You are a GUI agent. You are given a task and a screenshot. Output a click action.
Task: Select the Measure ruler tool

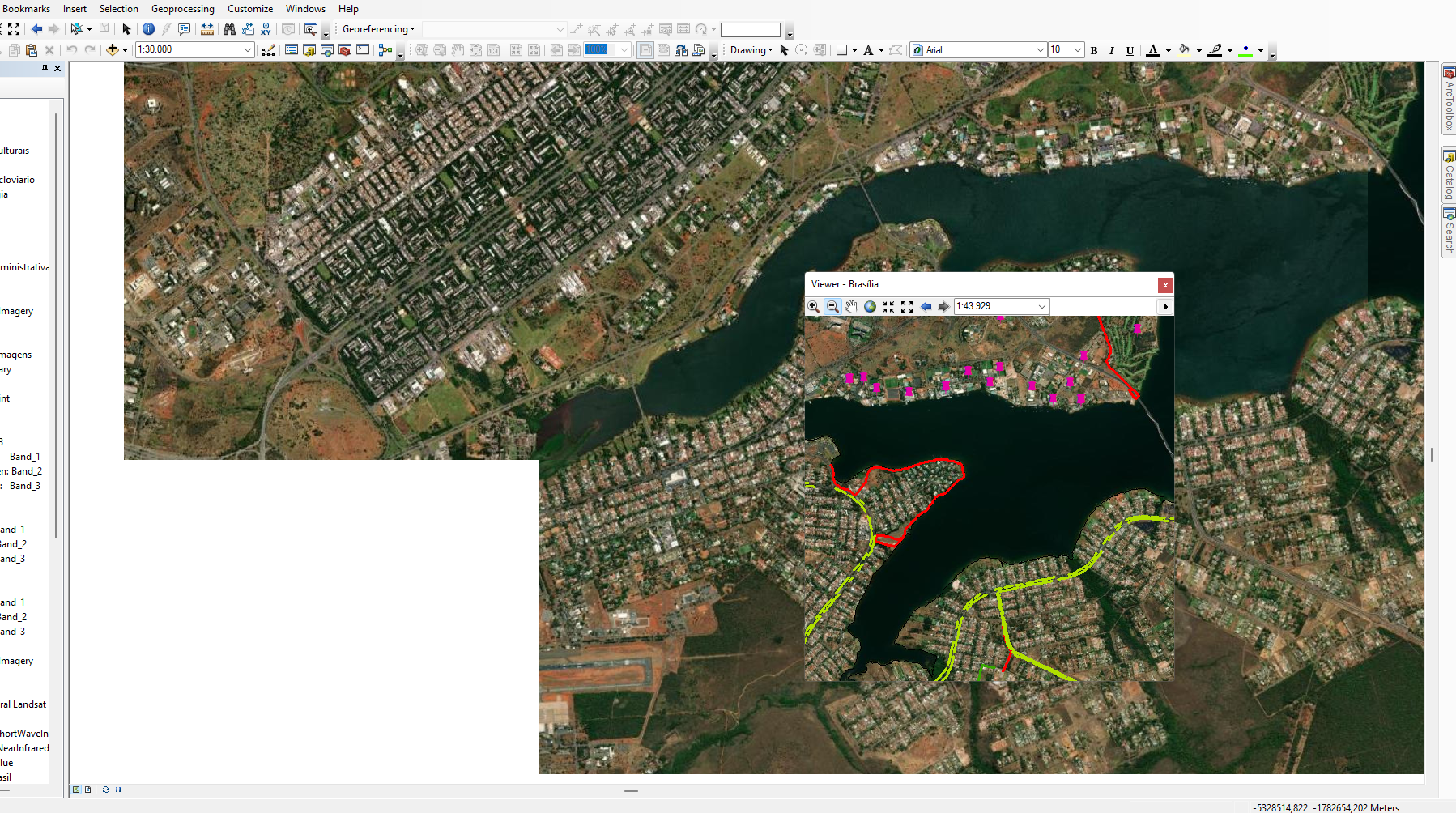(207, 29)
